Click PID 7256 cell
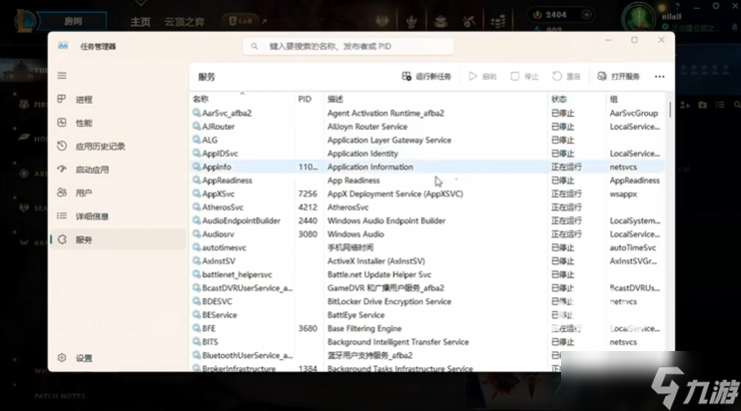 pyautogui.click(x=308, y=194)
